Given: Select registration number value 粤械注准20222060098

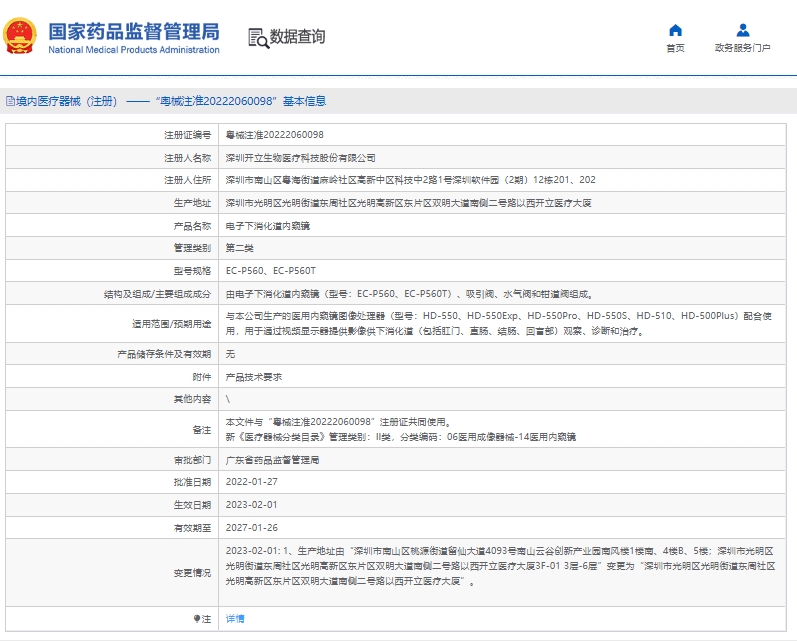Looking at the screenshot, I should coord(274,135).
